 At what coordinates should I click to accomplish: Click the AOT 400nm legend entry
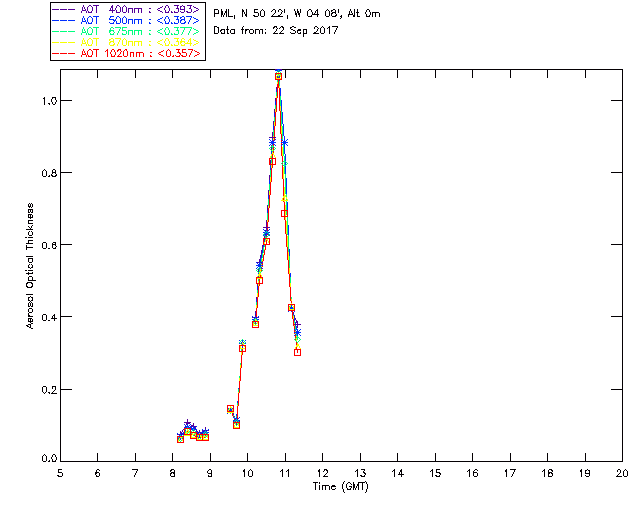[127, 9]
